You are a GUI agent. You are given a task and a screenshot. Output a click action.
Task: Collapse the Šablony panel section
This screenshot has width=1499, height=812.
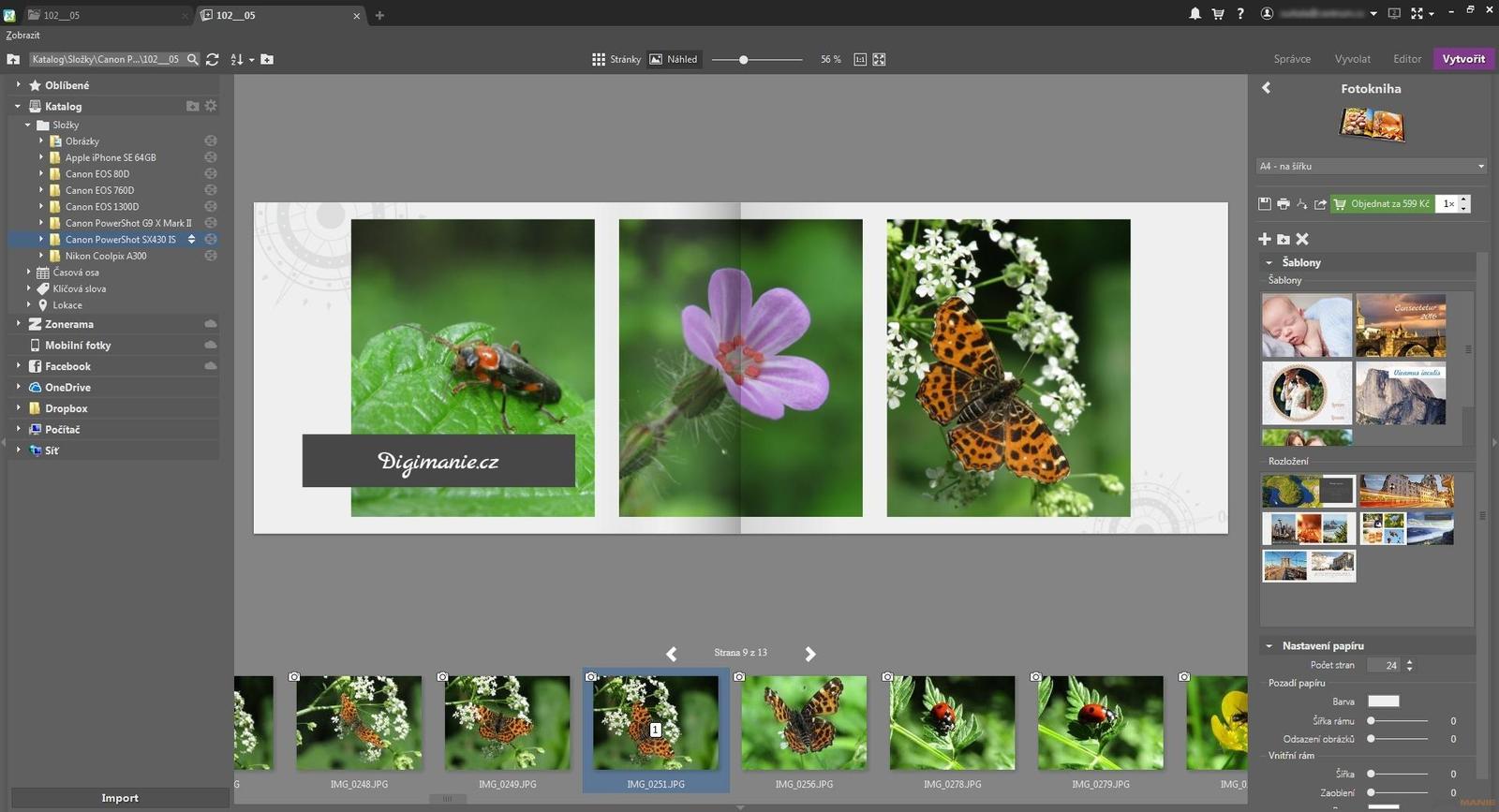click(1269, 262)
